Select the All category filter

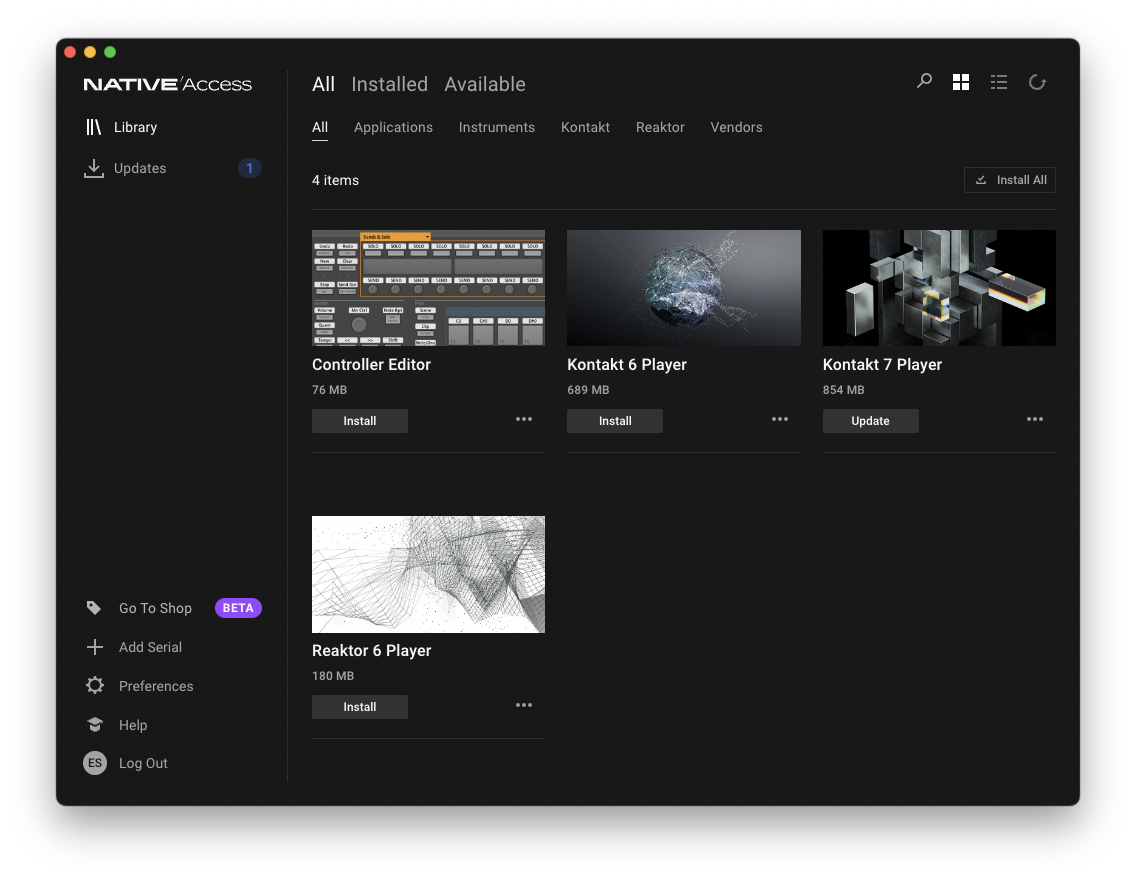(x=320, y=127)
